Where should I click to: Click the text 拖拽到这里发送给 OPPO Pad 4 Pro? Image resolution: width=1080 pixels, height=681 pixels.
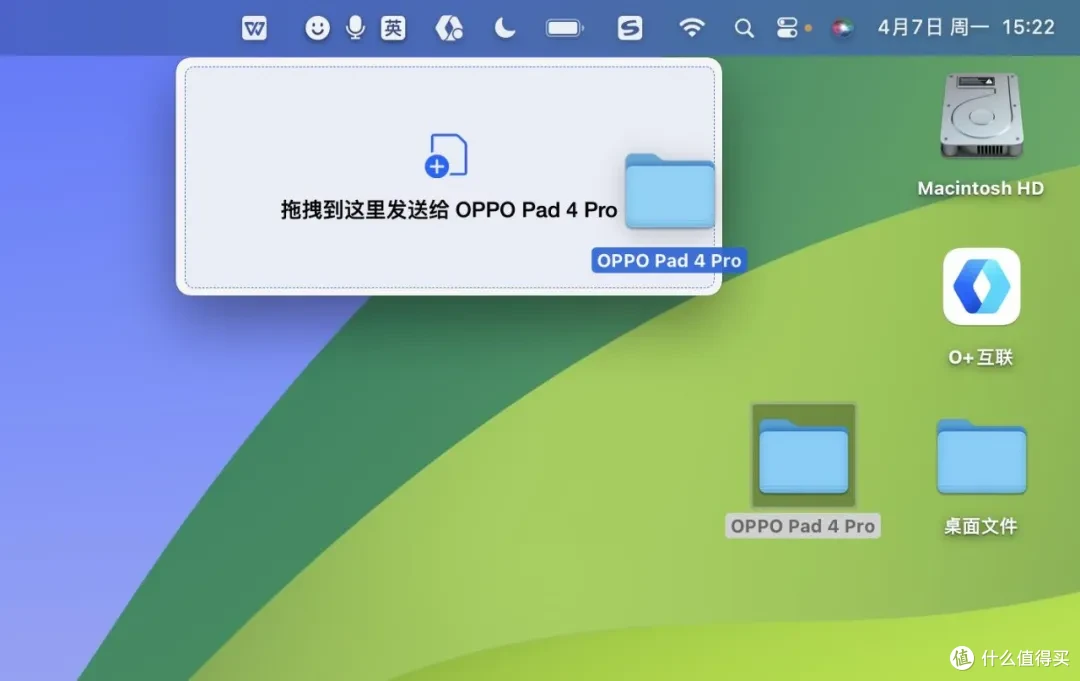[x=448, y=209]
